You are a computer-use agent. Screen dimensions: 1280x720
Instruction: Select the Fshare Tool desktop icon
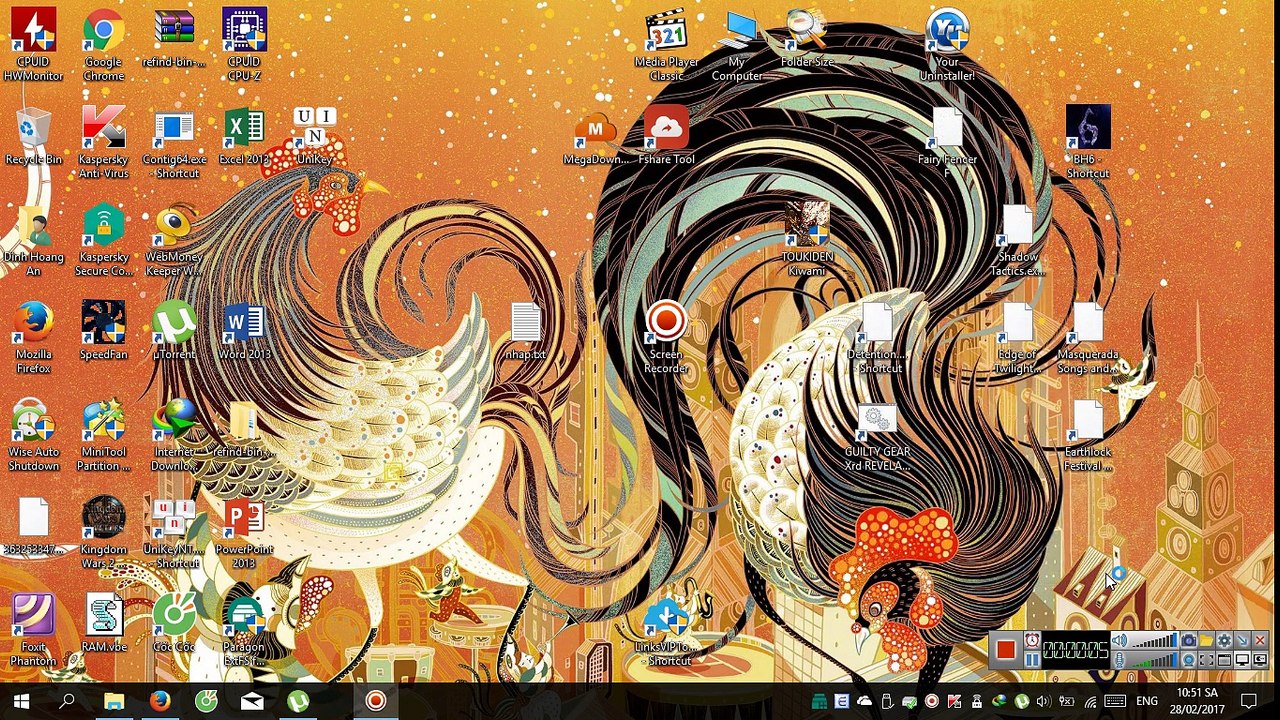tap(666, 137)
